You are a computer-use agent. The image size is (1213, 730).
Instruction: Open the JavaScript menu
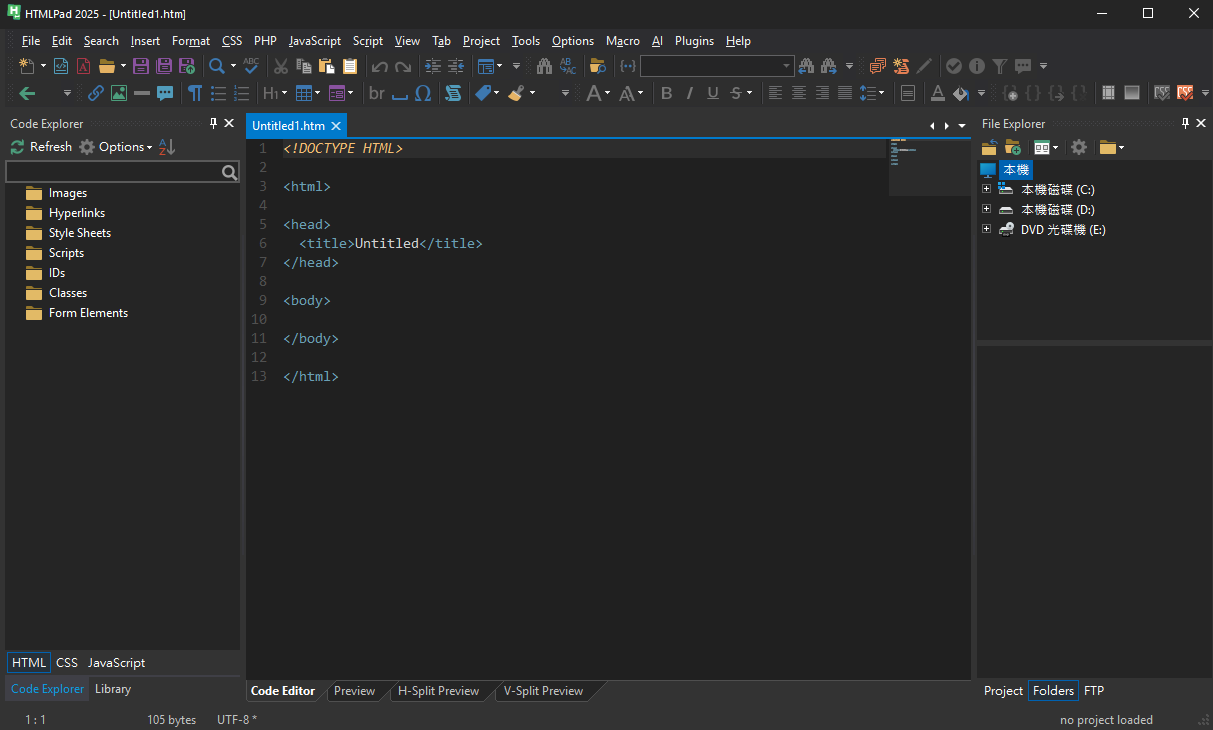314,41
